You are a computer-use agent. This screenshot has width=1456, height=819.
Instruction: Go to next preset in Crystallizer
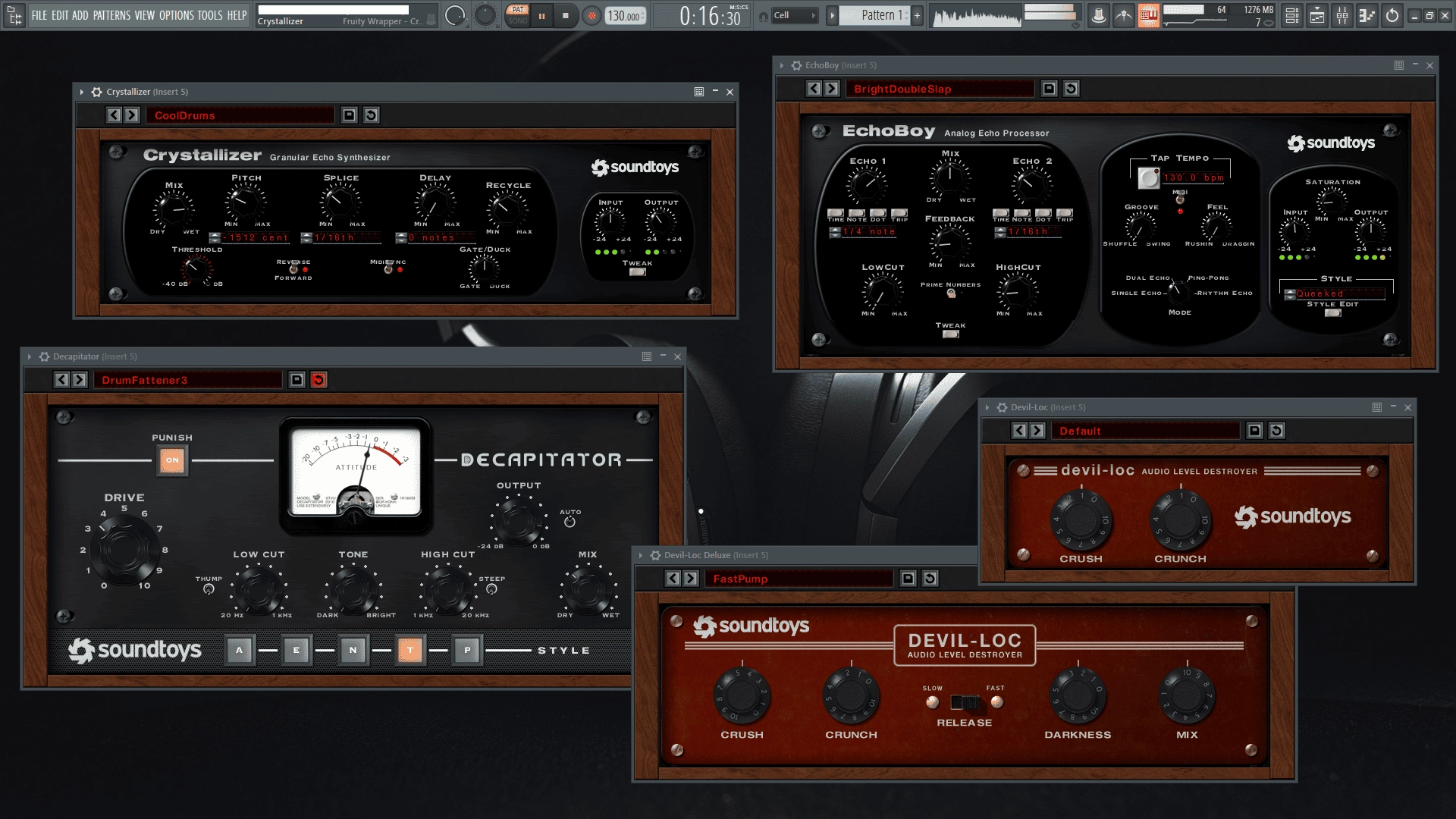tap(132, 115)
